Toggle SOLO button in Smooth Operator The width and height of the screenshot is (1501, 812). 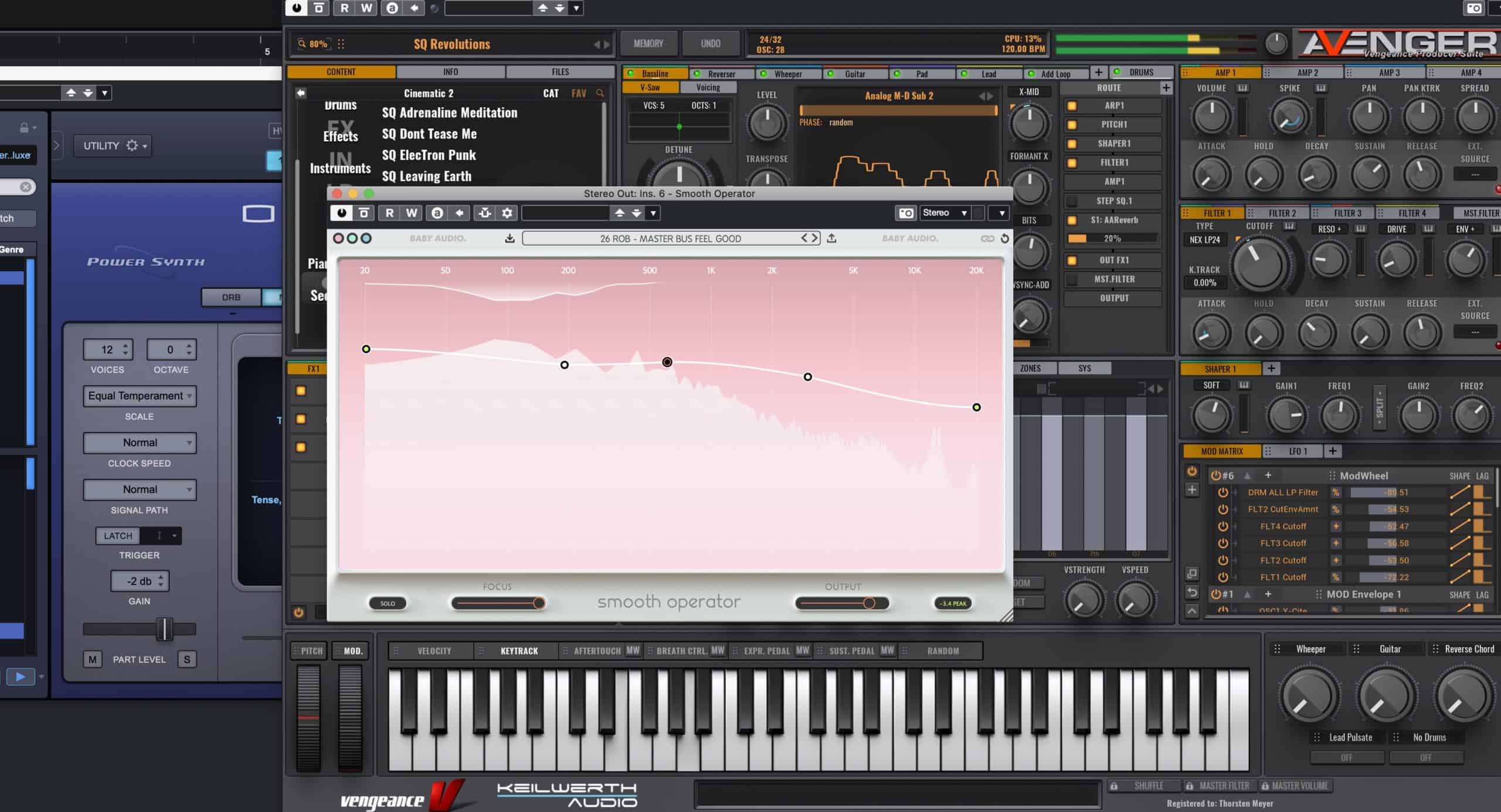point(388,603)
